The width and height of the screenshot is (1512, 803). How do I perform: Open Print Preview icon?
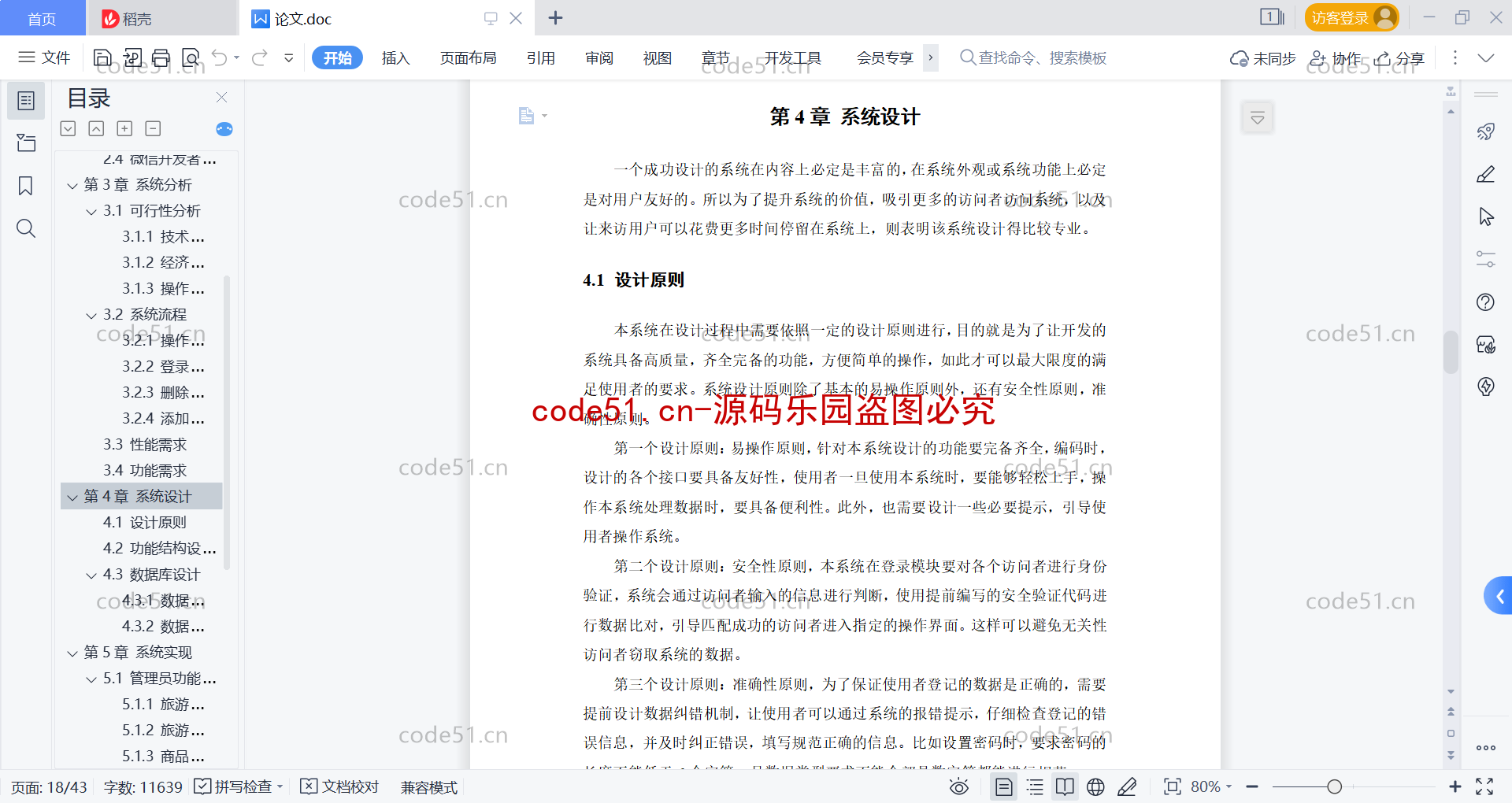tap(191, 57)
